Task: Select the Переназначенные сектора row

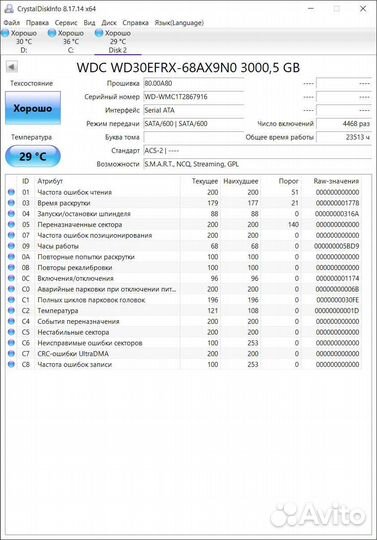Action: coord(184,224)
